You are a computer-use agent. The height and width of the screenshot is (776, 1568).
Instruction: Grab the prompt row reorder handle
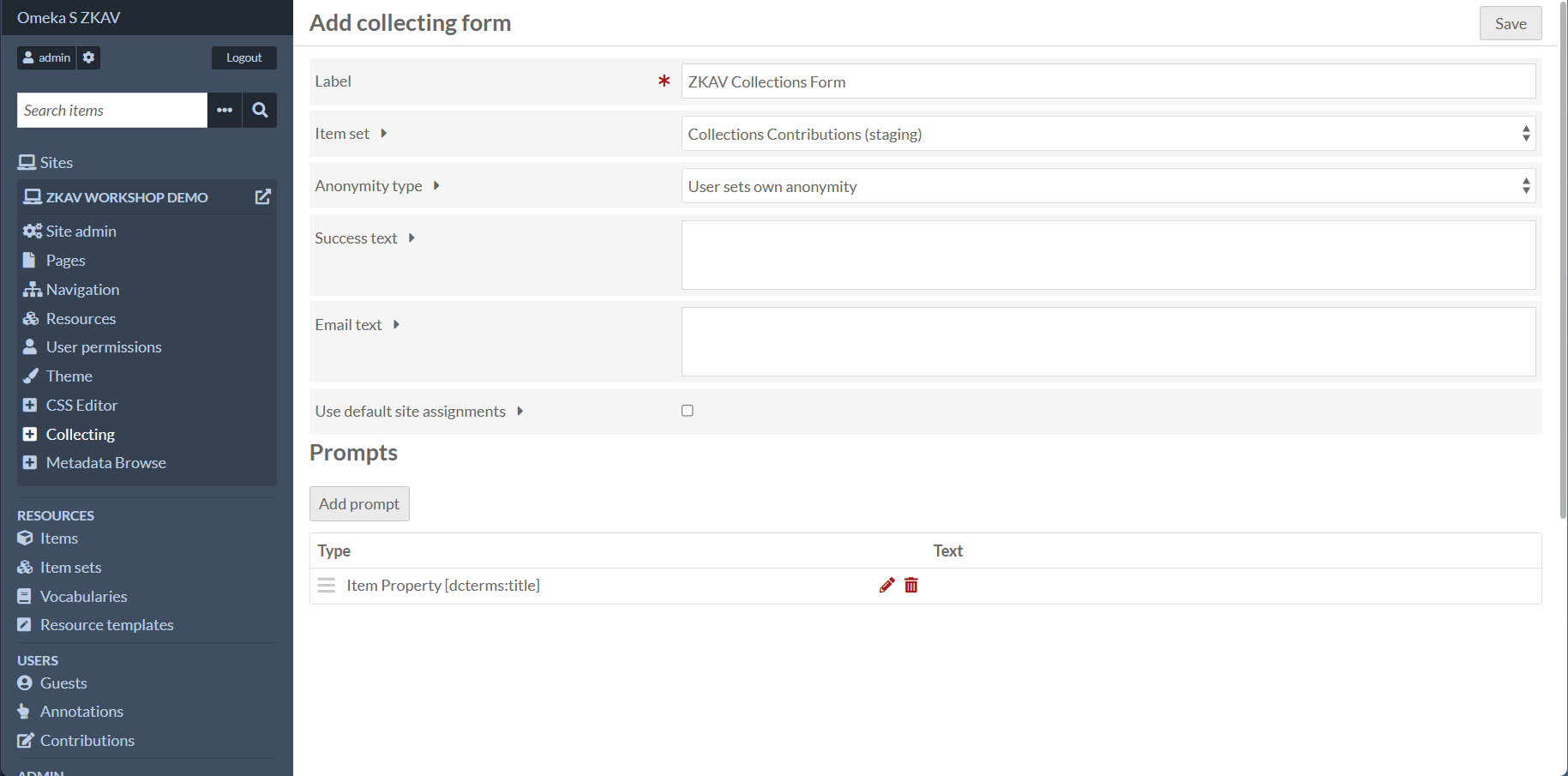(x=326, y=586)
